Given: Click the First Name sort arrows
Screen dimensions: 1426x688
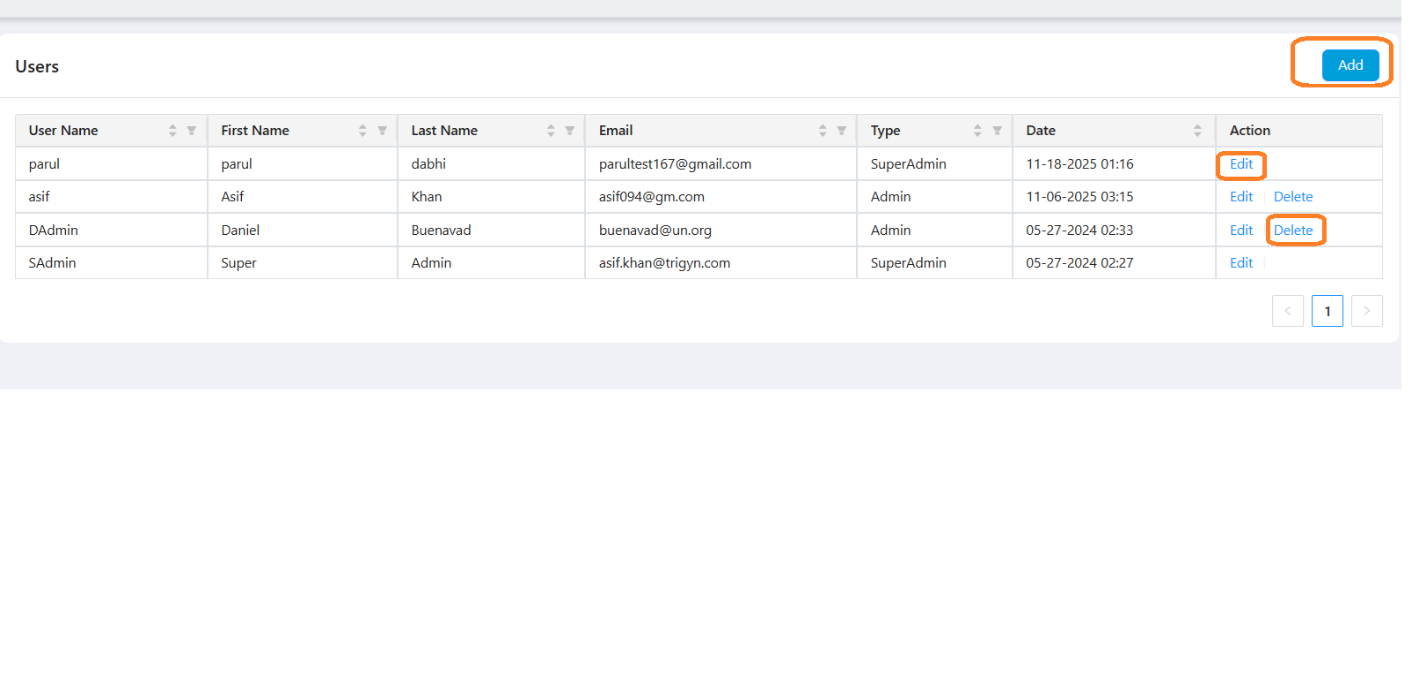Looking at the screenshot, I should (x=363, y=131).
